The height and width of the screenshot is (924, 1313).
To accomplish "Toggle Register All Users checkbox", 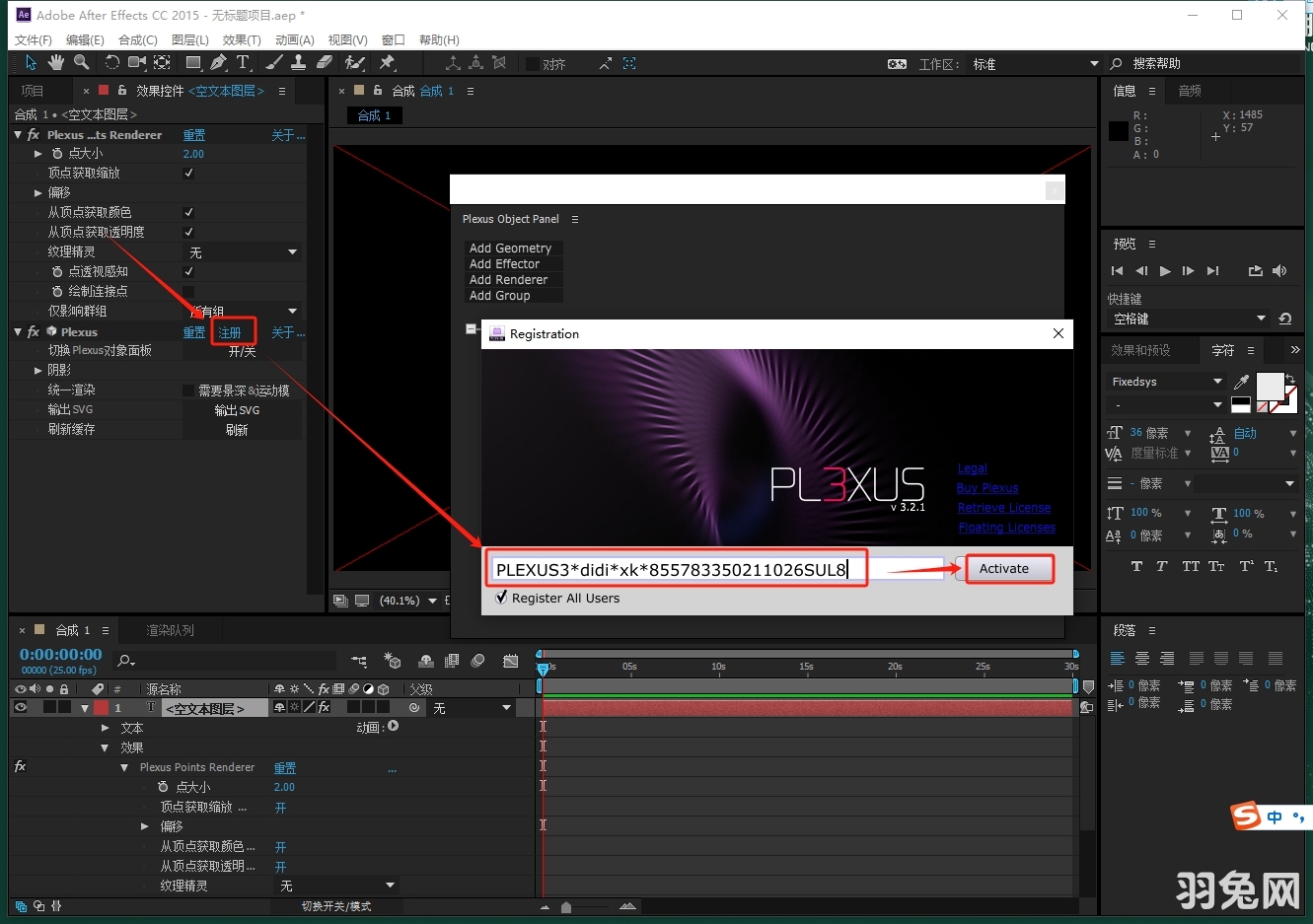I will (x=501, y=598).
